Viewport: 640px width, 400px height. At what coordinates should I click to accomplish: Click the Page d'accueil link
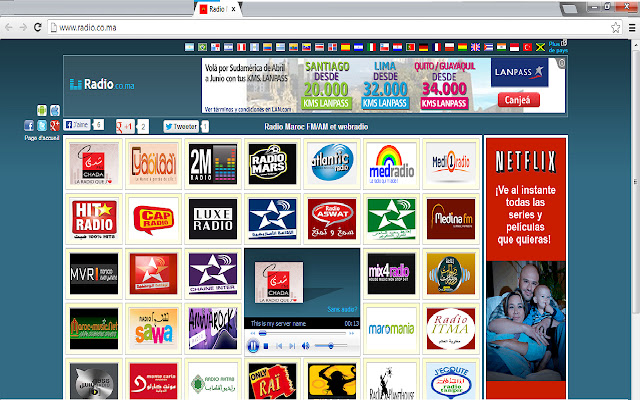[x=42, y=138]
